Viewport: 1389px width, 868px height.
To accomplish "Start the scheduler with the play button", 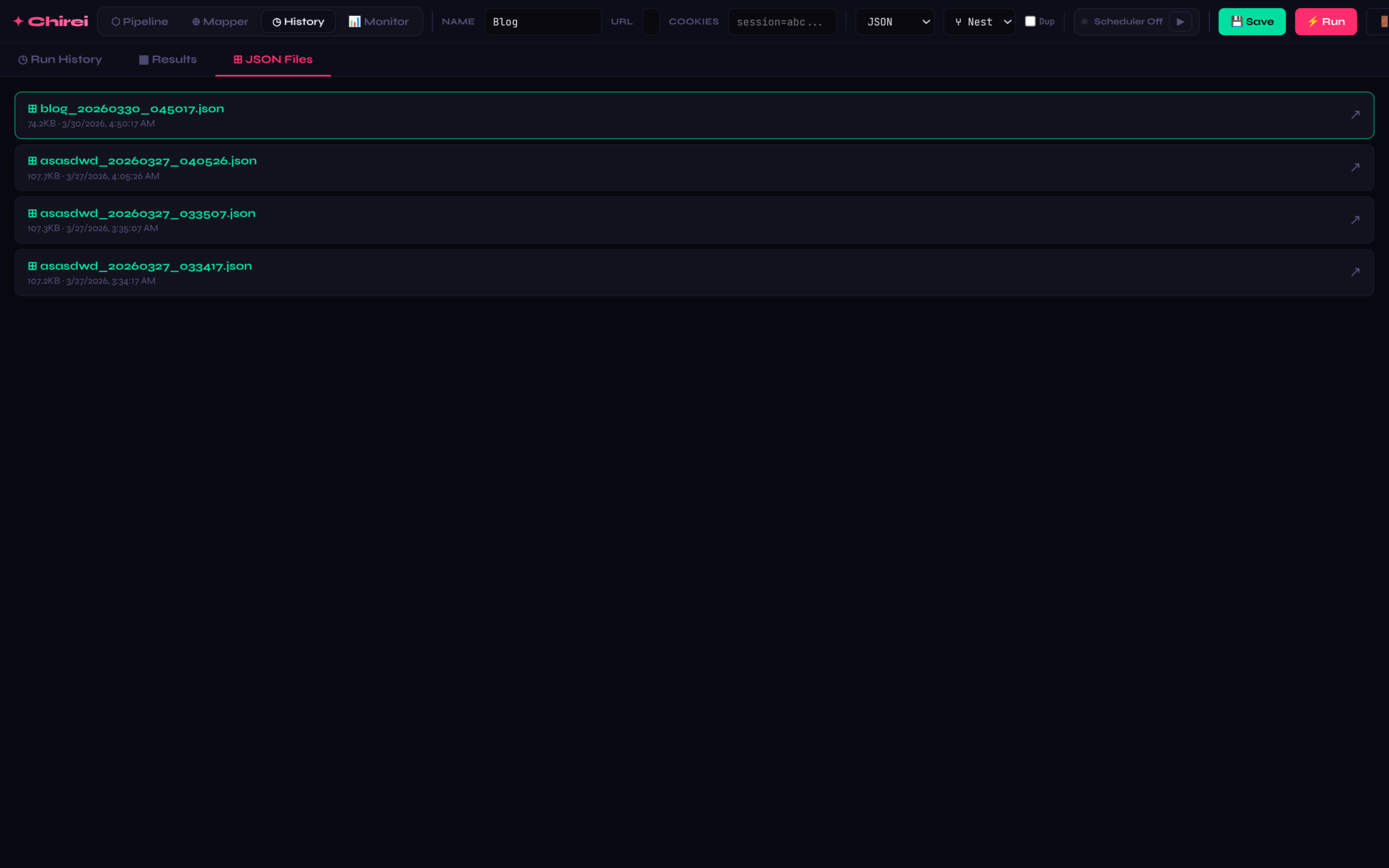I will coord(1180,22).
